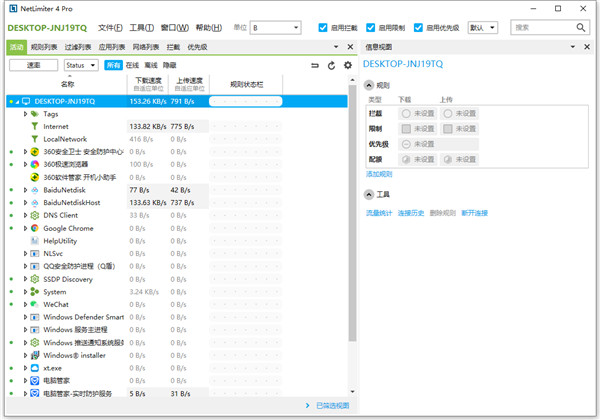
Task: Check the limit upload checkbox
Action: coord(448,129)
